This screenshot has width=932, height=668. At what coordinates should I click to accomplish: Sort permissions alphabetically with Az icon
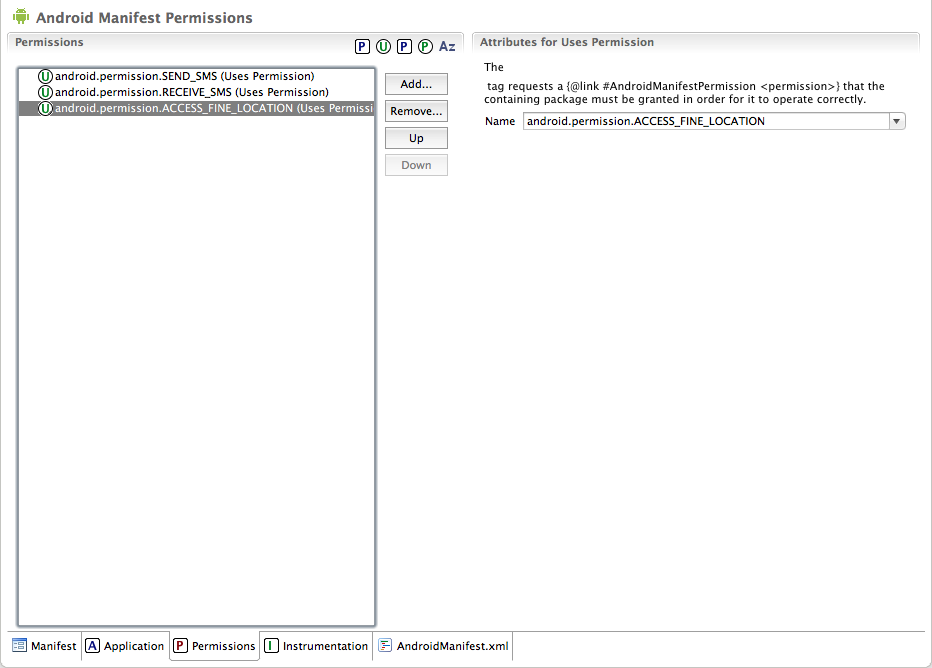447,46
